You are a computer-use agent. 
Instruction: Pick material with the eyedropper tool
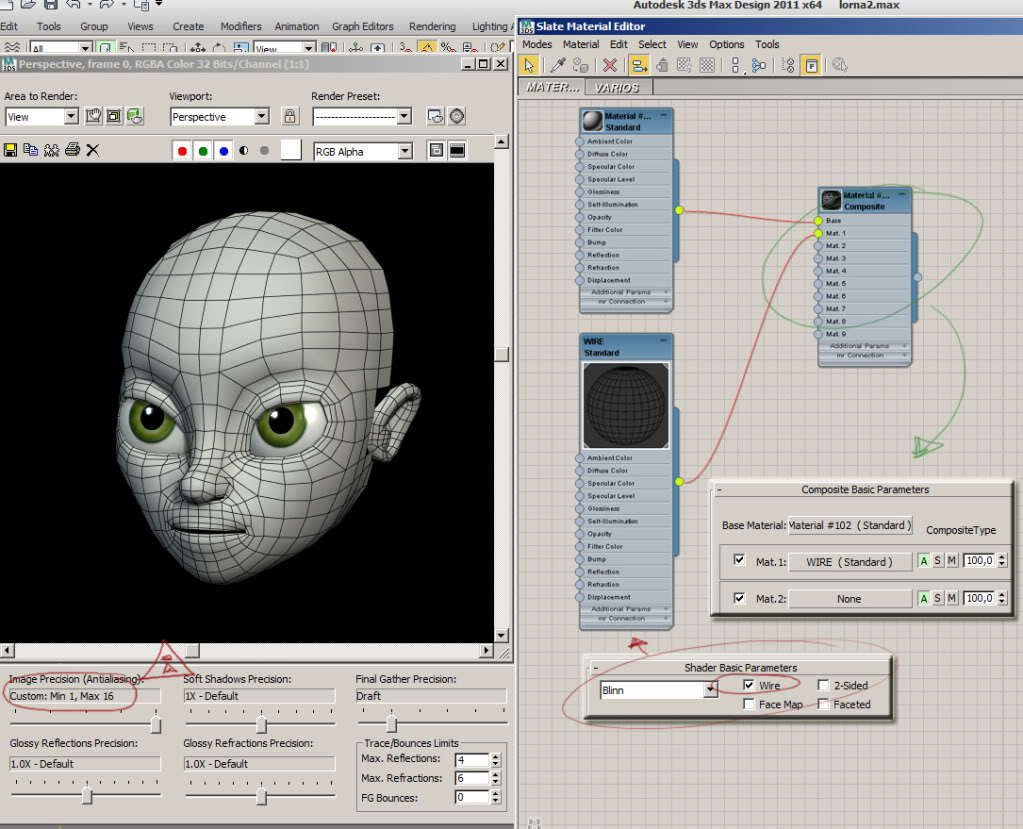point(559,65)
